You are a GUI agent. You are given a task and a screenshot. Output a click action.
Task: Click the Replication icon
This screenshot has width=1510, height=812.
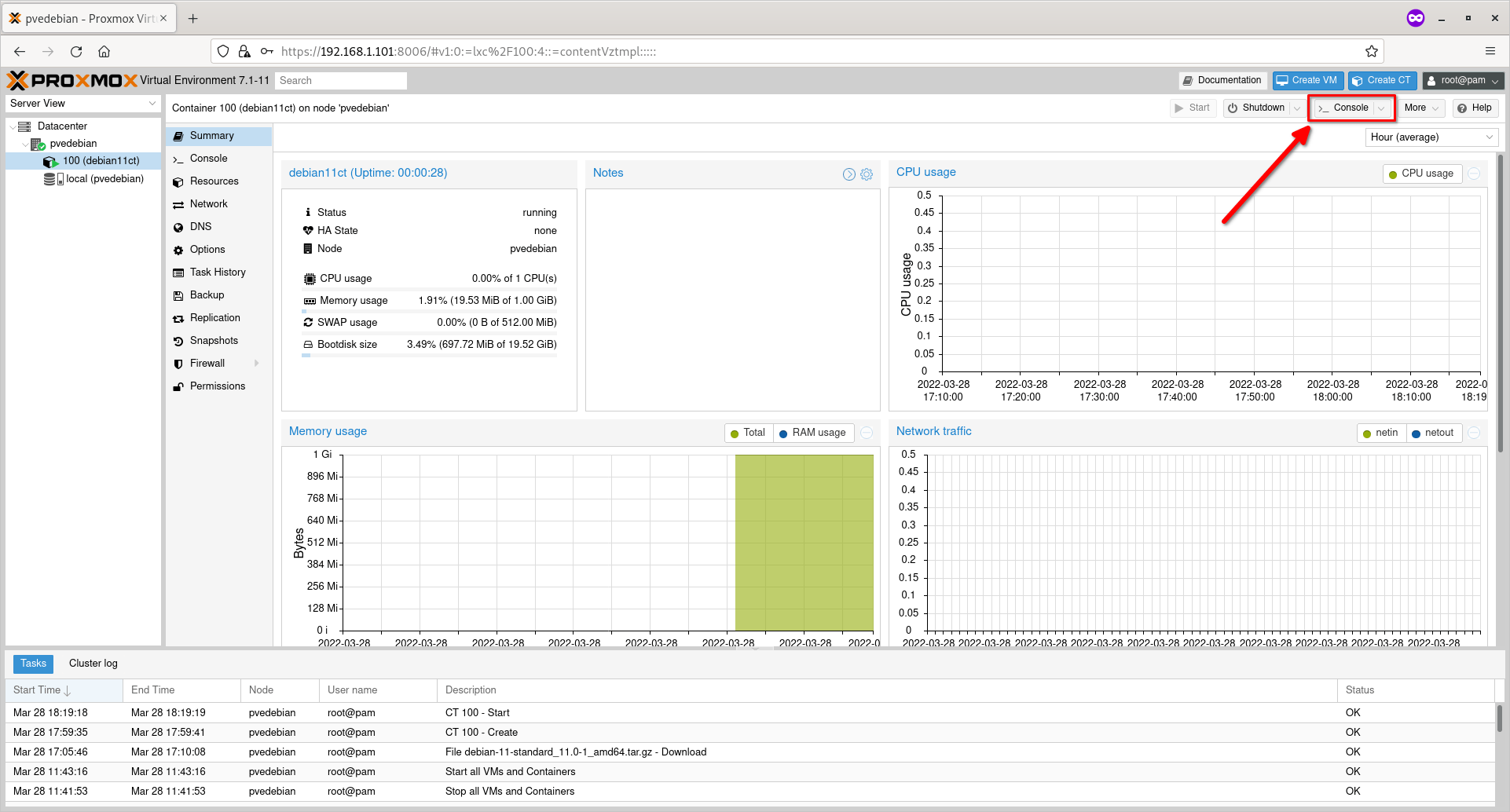click(178, 318)
